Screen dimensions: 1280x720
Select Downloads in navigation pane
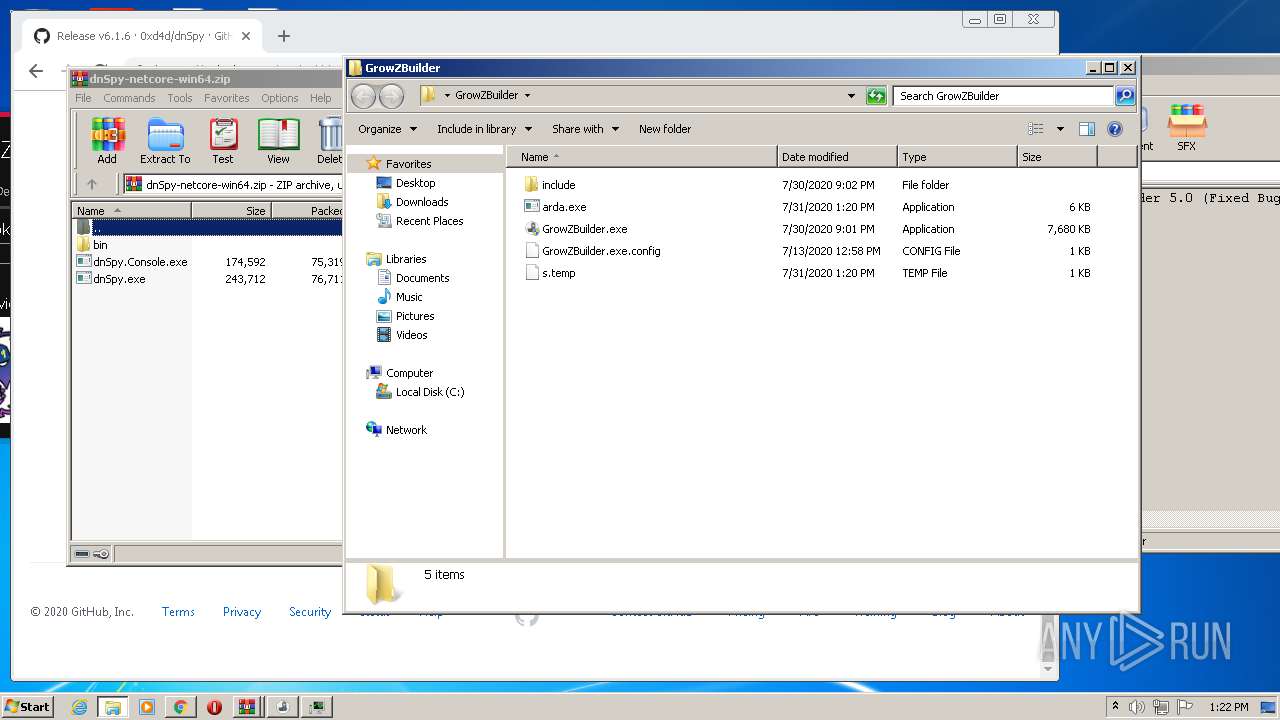click(x=422, y=202)
